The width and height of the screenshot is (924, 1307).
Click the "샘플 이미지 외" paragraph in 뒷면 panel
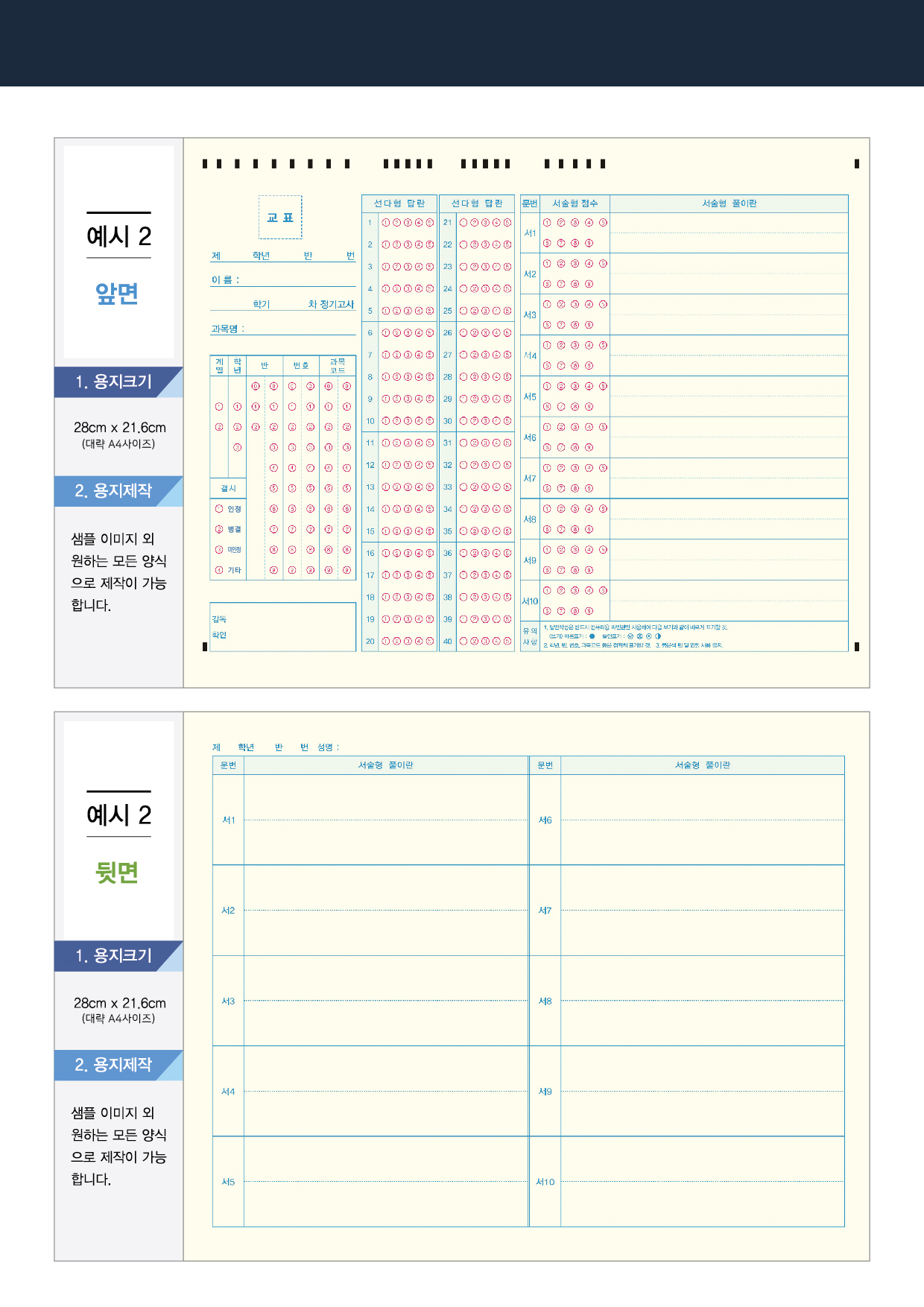click(x=118, y=1145)
